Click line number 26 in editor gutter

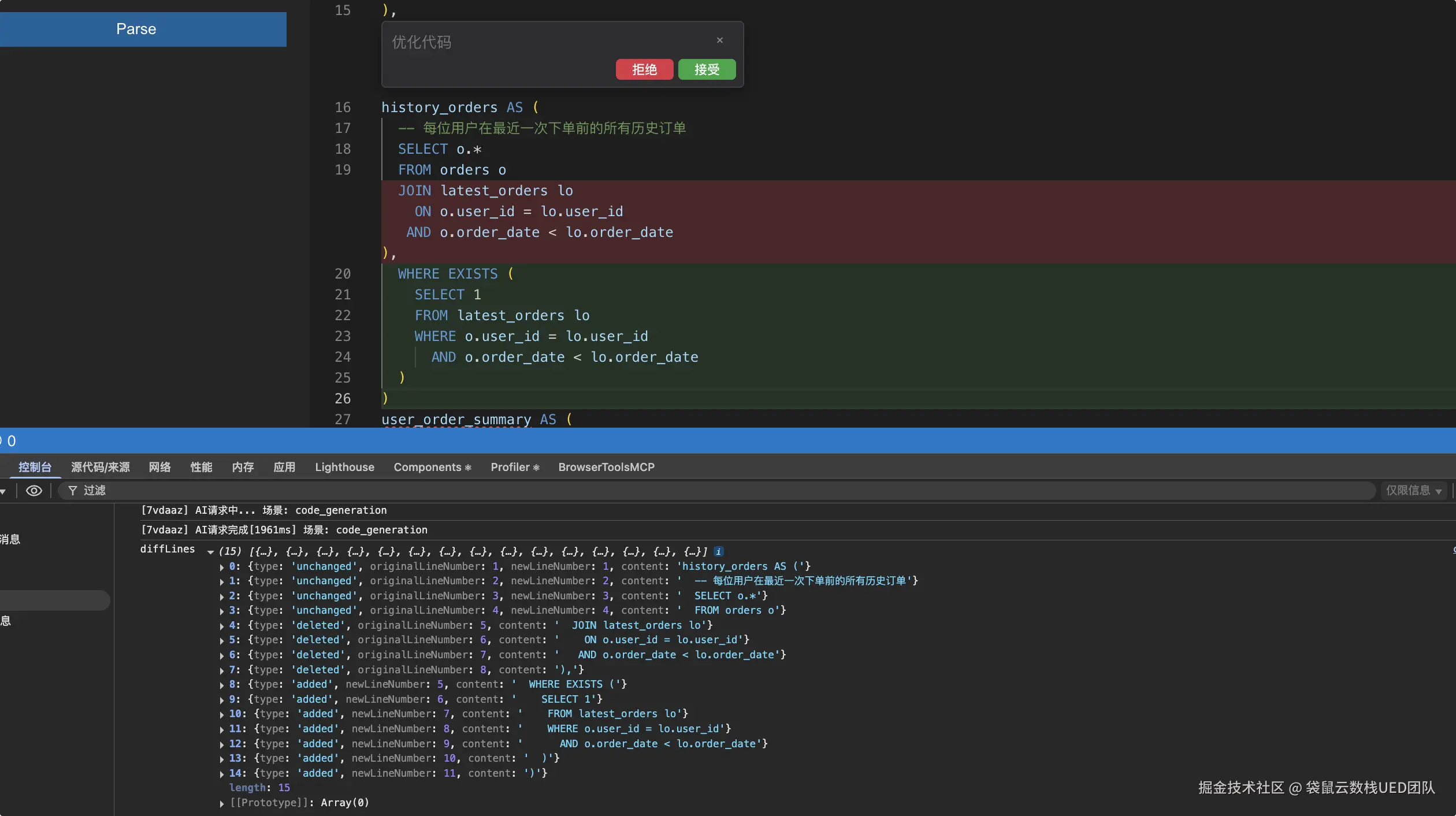click(343, 399)
